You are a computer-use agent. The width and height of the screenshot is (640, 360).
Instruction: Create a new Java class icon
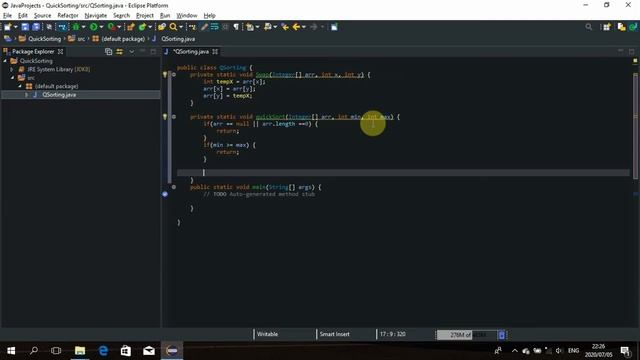[x=142, y=27]
